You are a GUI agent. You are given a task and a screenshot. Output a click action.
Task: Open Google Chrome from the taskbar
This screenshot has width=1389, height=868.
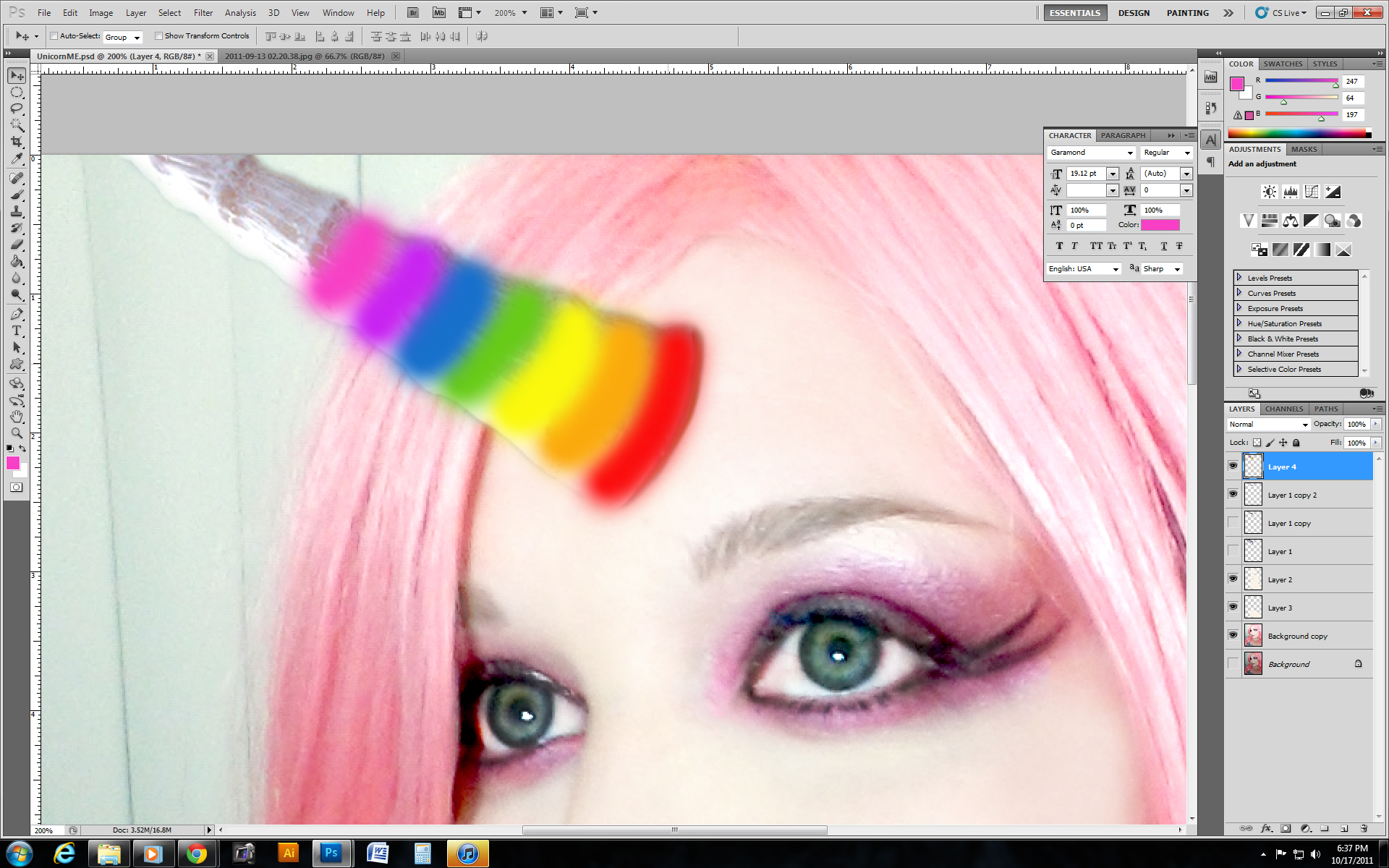coord(197,854)
